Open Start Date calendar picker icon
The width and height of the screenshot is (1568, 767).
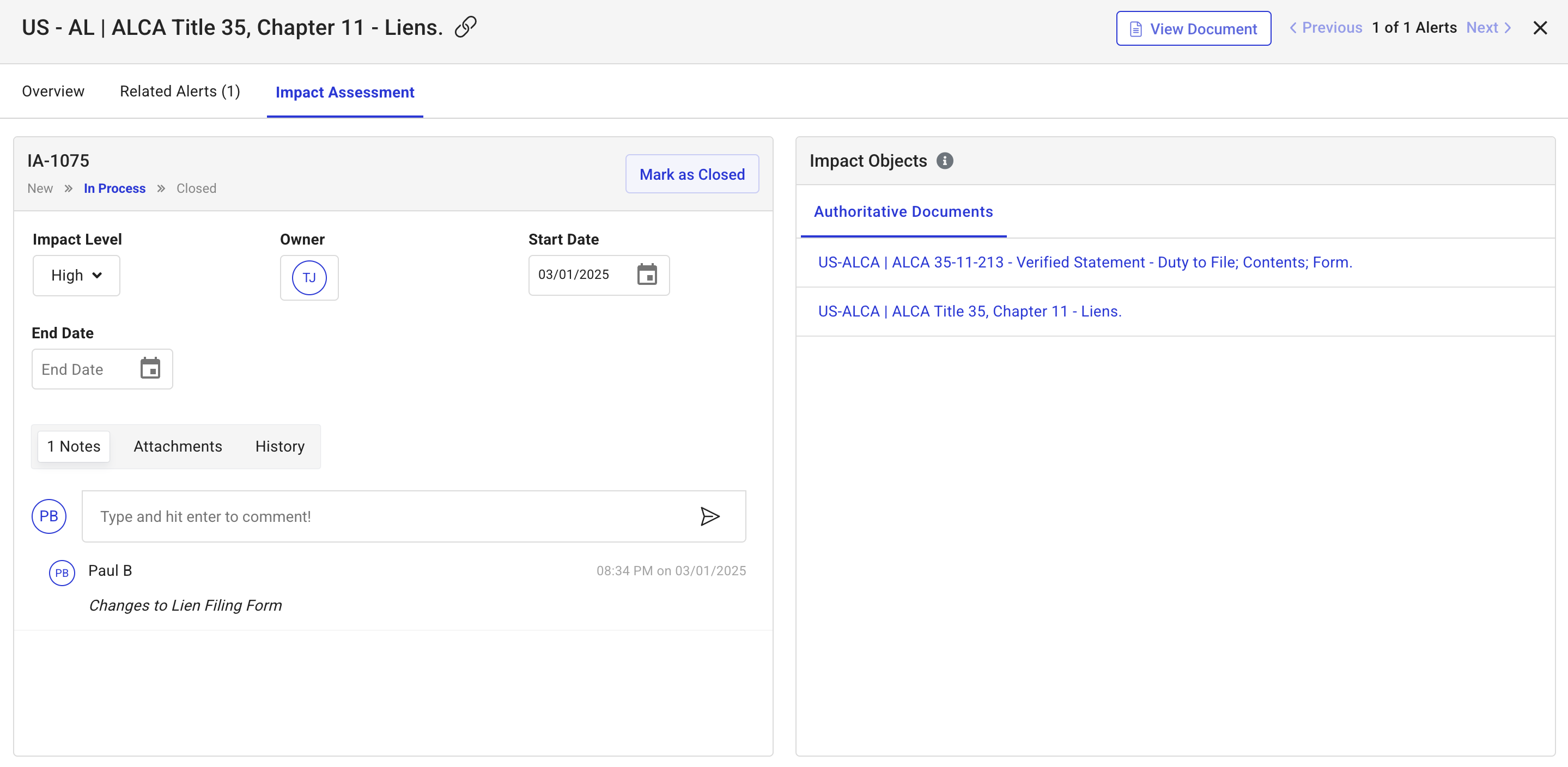pyautogui.click(x=647, y=275)
